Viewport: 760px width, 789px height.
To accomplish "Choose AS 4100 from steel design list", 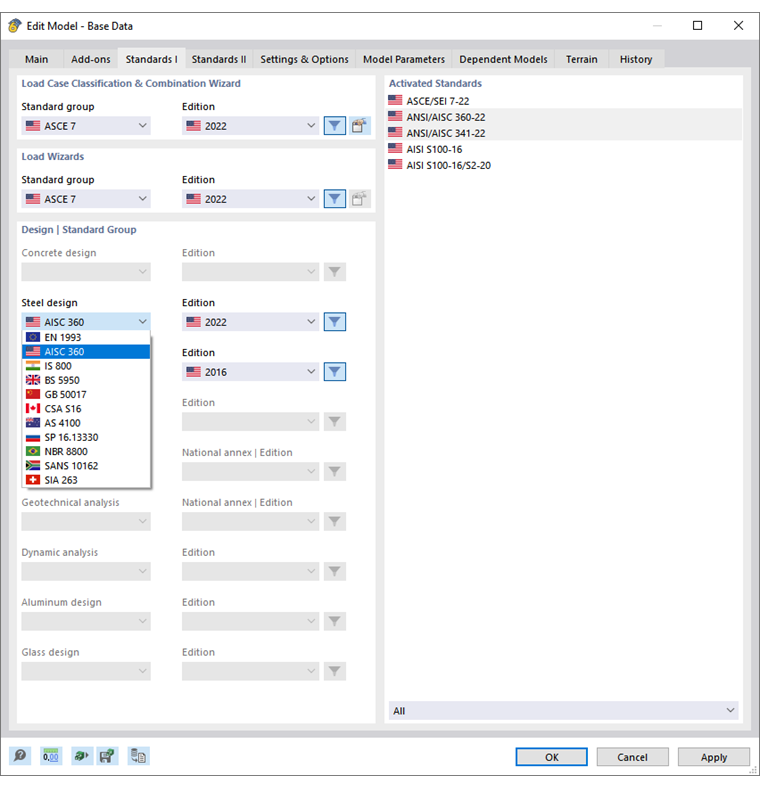I will (86, 423).
